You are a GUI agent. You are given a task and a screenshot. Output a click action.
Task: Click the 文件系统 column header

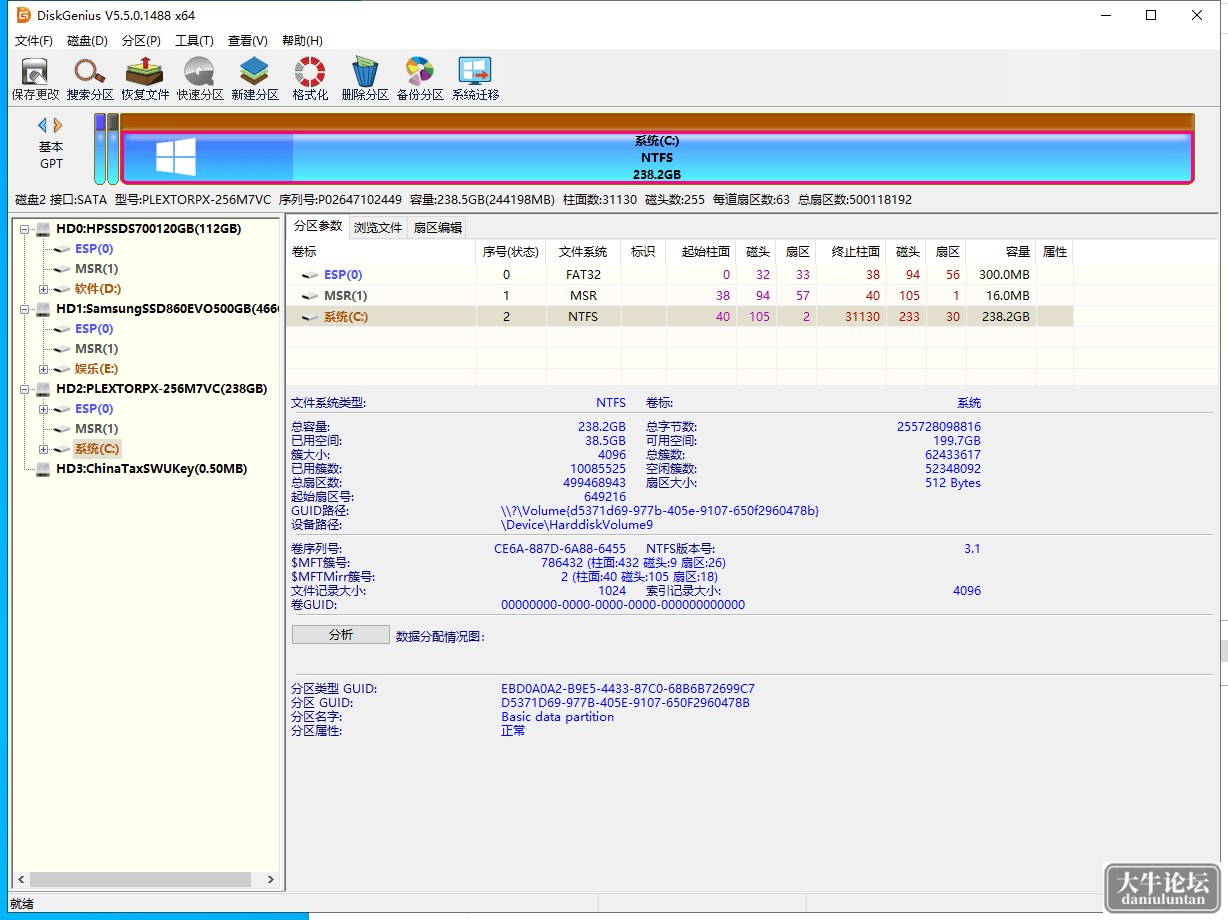pos(583,251)
